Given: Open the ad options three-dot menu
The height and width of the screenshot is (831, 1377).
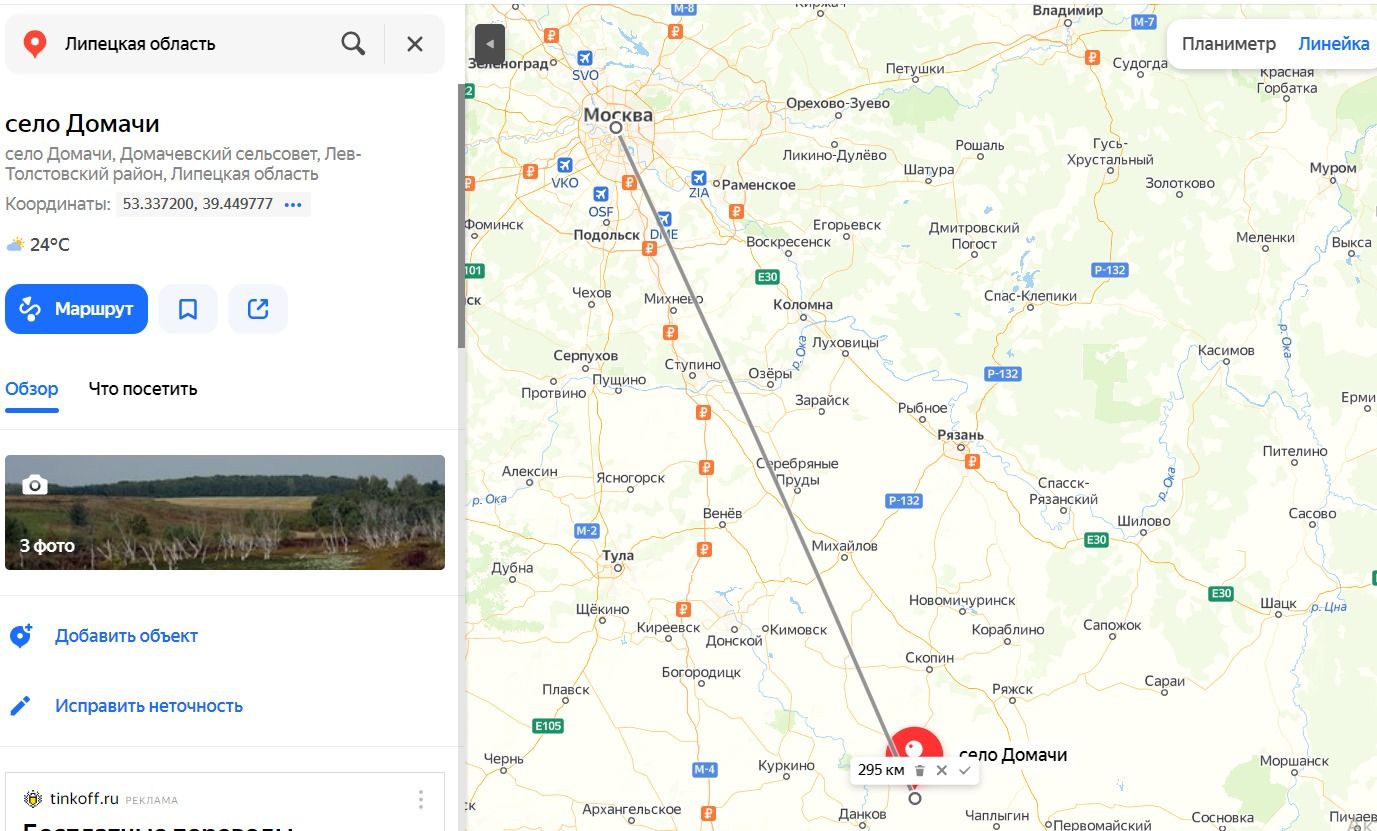Looking at the screenshot, I should point(421,799).
